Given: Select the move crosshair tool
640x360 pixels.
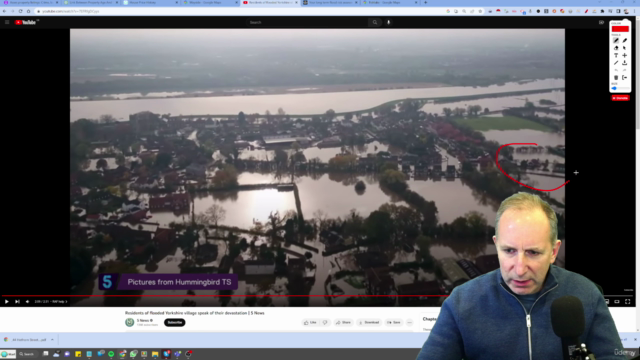Looking at the screenshot, I should (x=624, y=55).
